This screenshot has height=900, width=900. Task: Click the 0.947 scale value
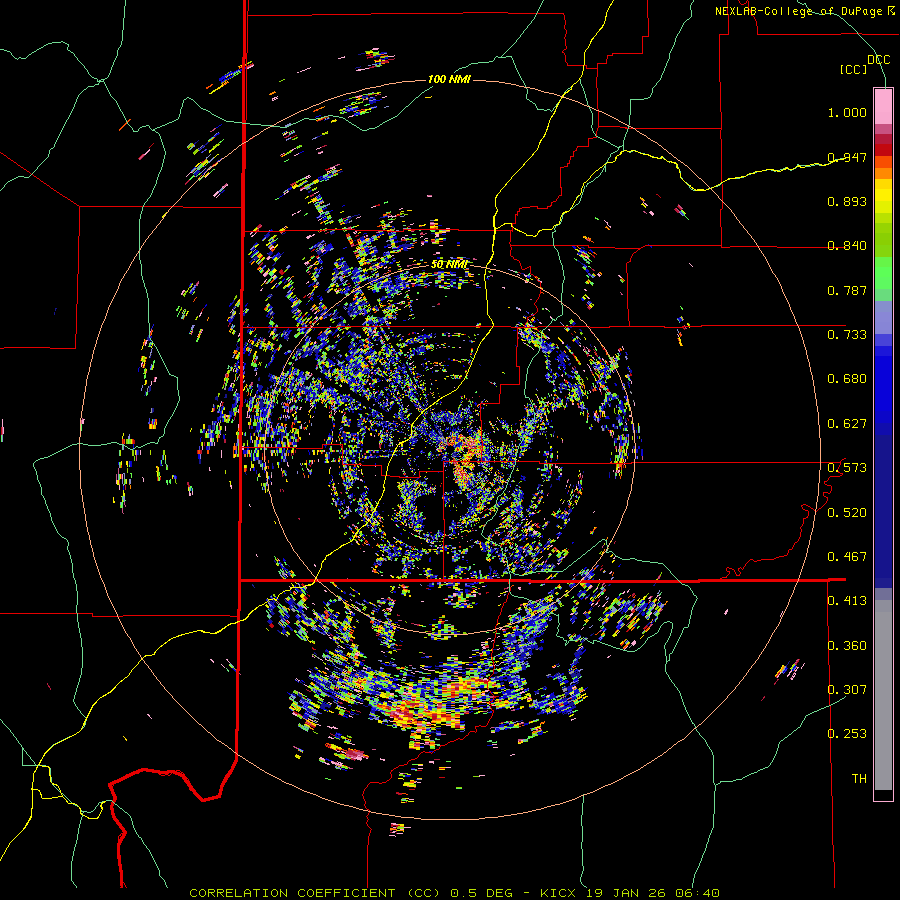point(847,157)
